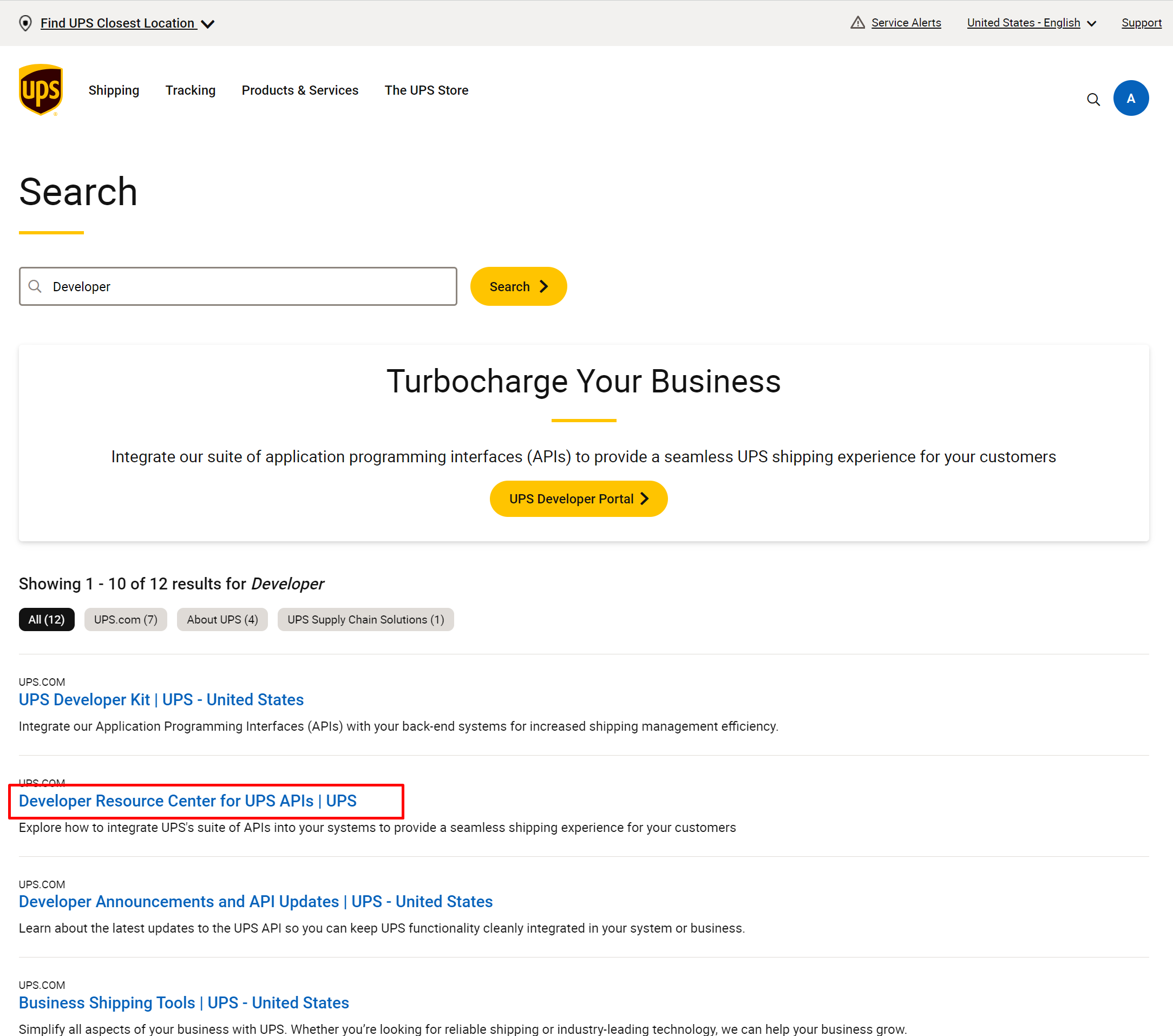This screenshot has width=1173, height=1036.
Task: Open UPS Developer Kit result link
Action: 161,699
